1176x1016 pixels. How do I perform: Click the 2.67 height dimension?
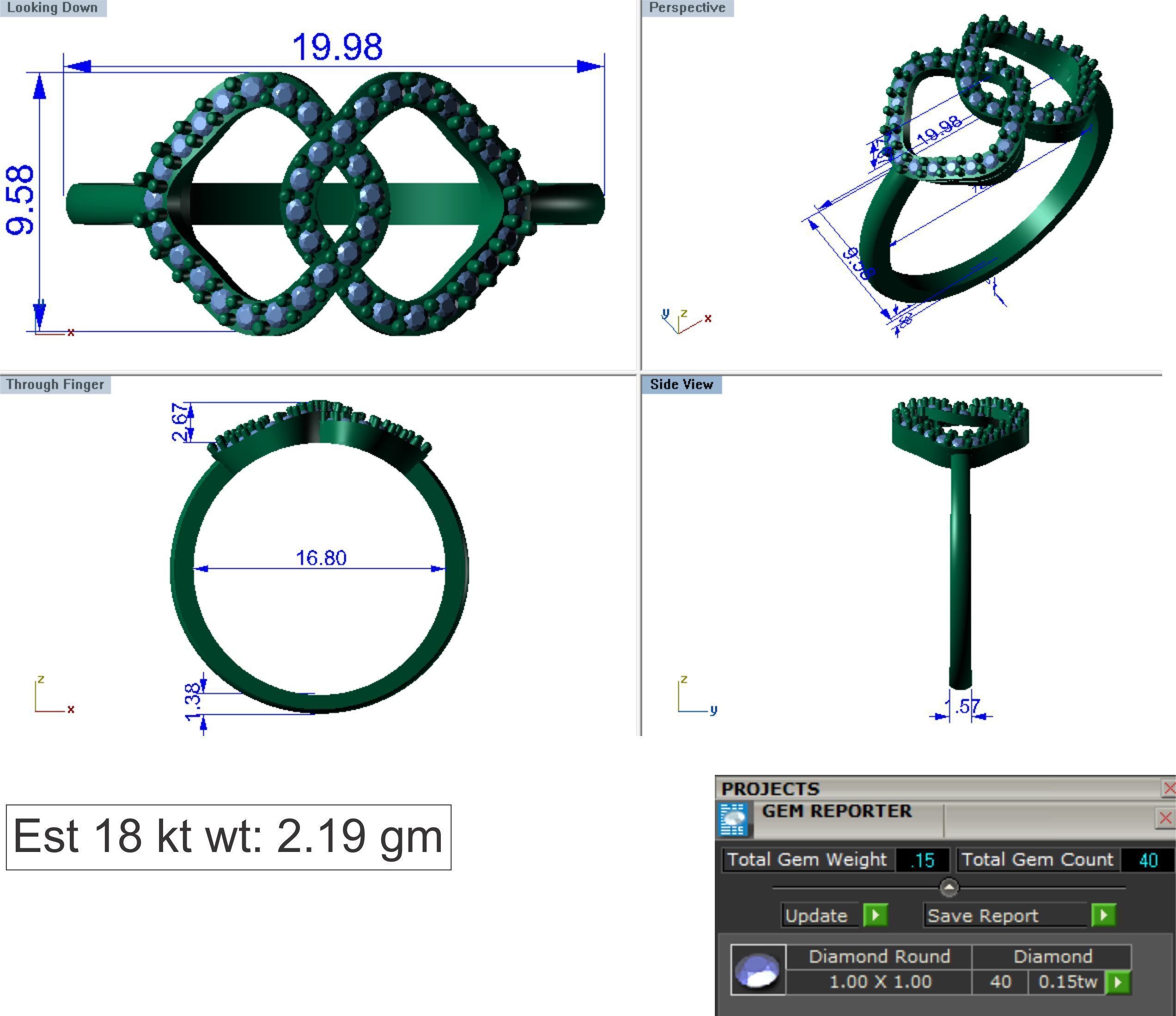tap(179, 422)
